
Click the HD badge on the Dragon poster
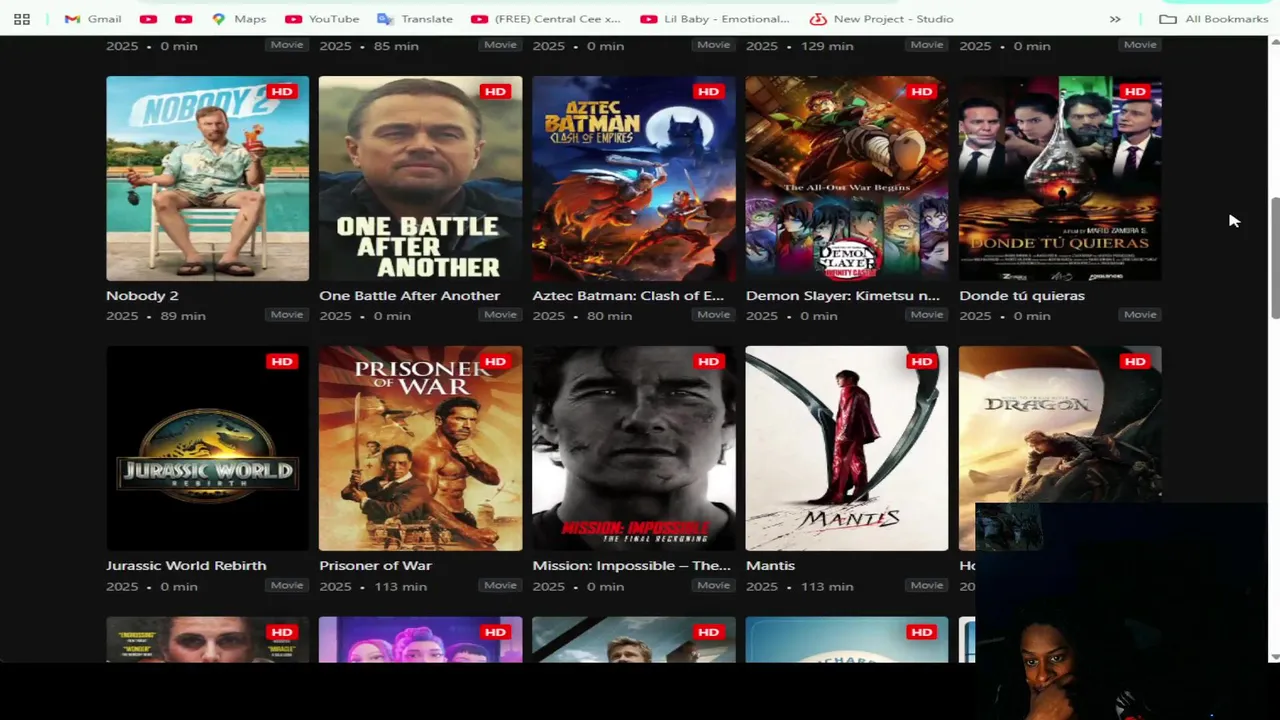pos(1134,361)
